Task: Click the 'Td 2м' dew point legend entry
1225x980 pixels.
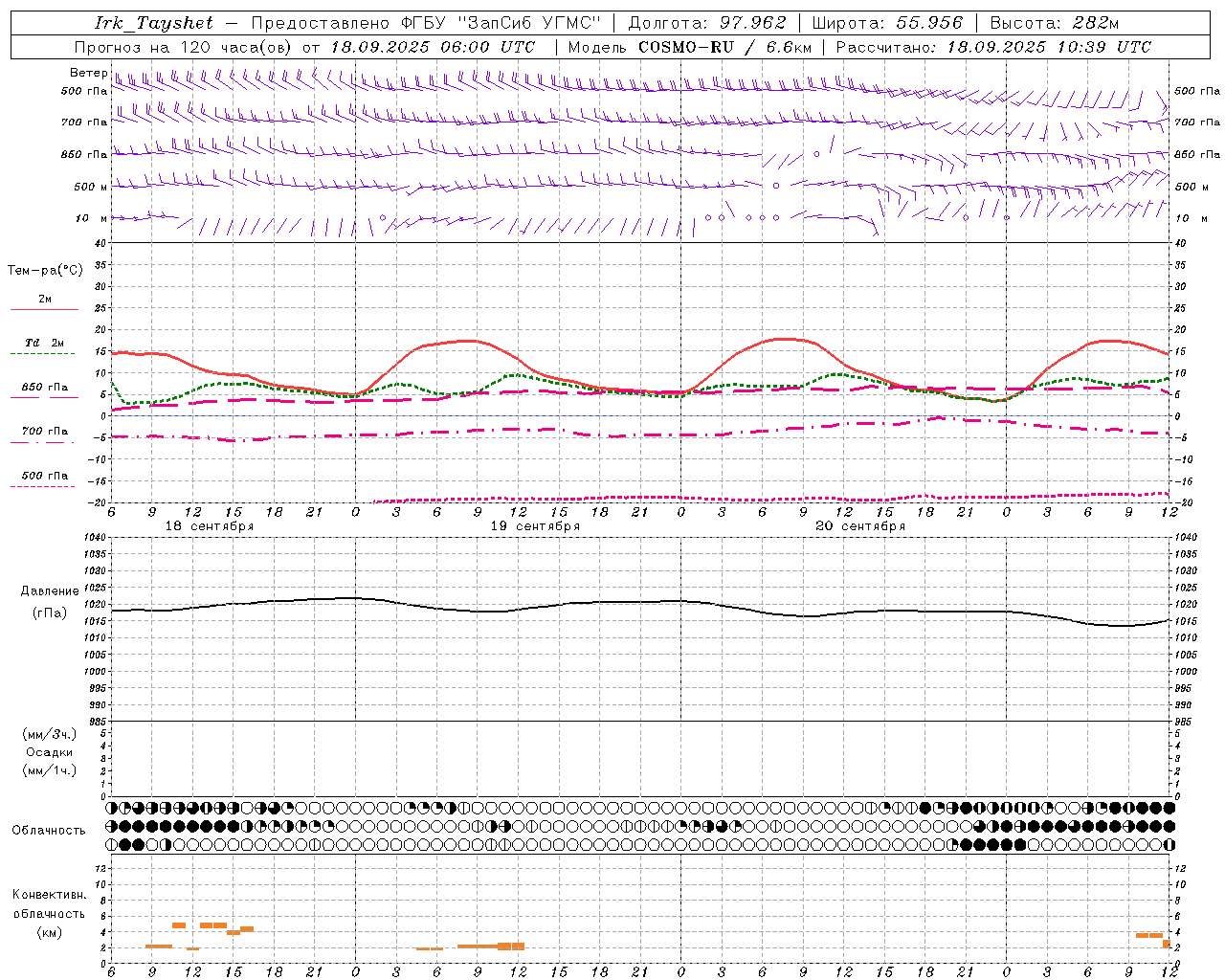Action: (44, 343)
